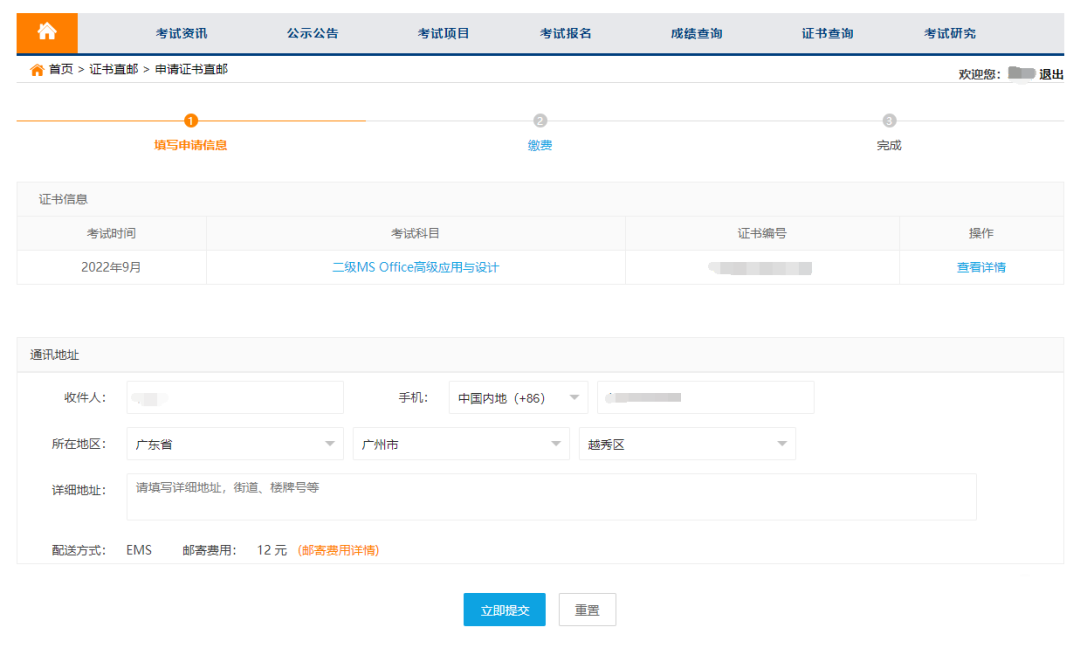Click the 证书信息 section title

63,199
